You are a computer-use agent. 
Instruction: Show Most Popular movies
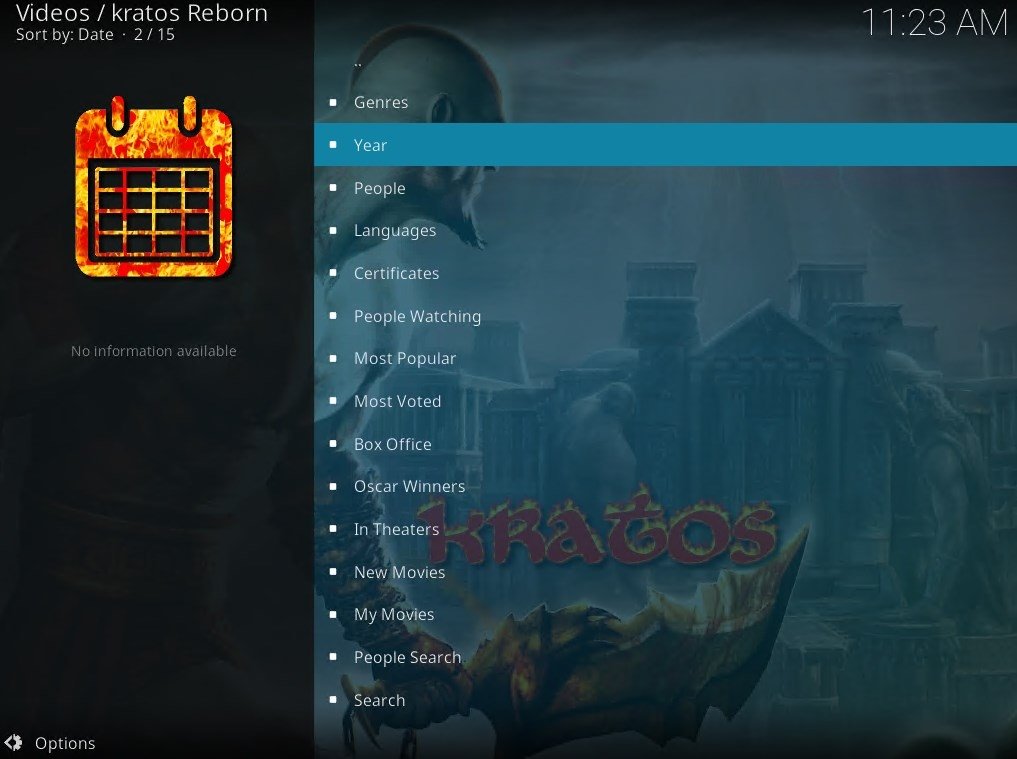pyautogui.click(x=665, y=358)
